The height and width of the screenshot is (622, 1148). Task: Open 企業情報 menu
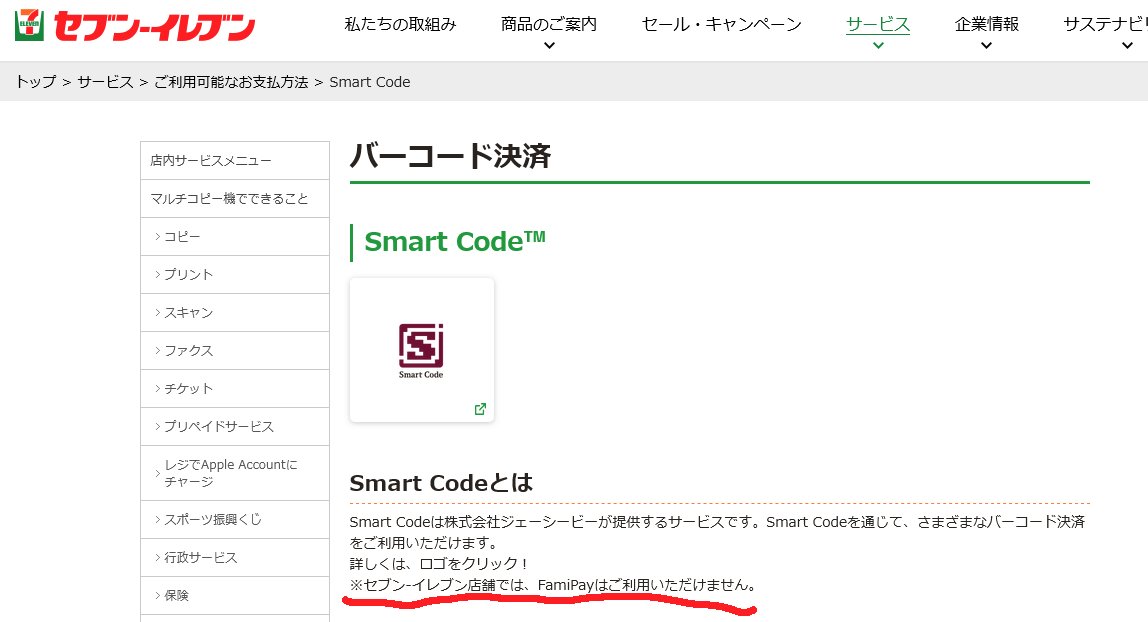tap(987, 24)
